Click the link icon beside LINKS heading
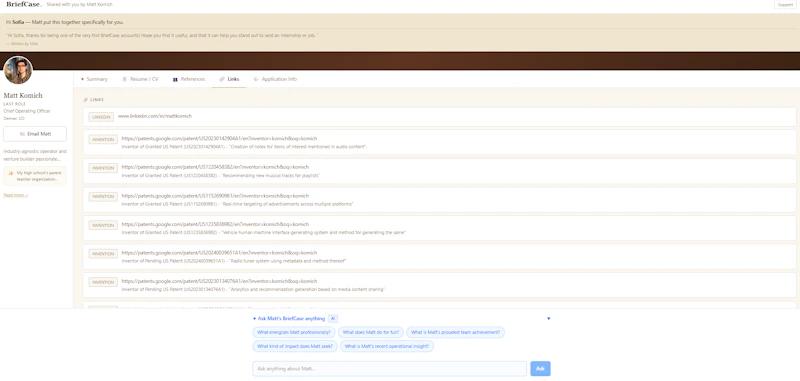Viewport: 800px width, 381px height. click(x=85, y=100)
